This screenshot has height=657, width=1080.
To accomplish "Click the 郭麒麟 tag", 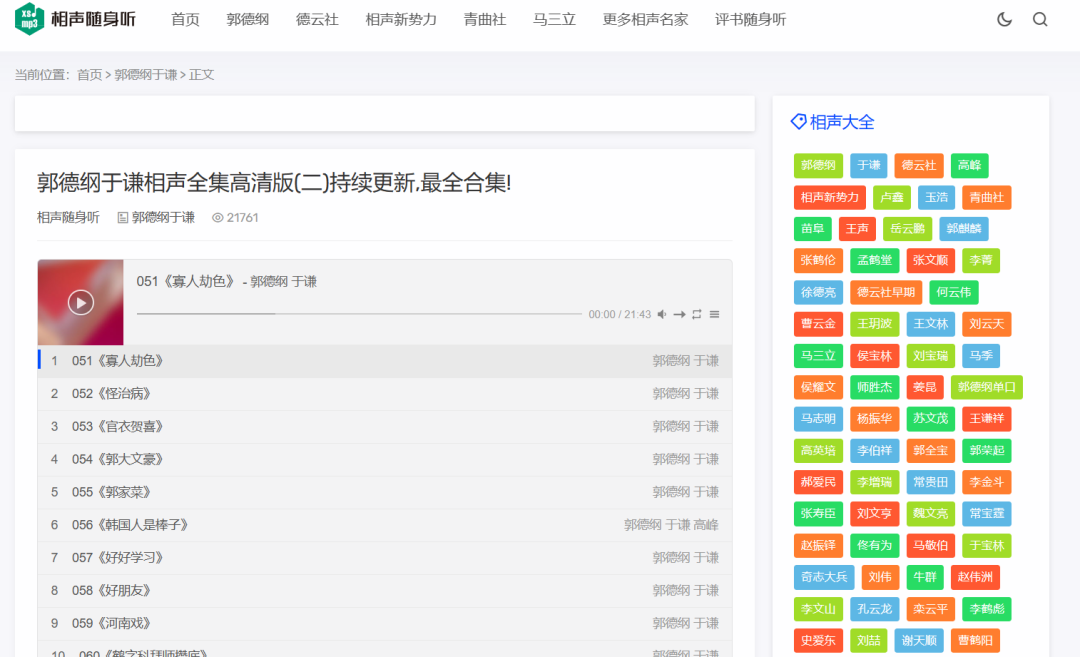I will point(964,229).
